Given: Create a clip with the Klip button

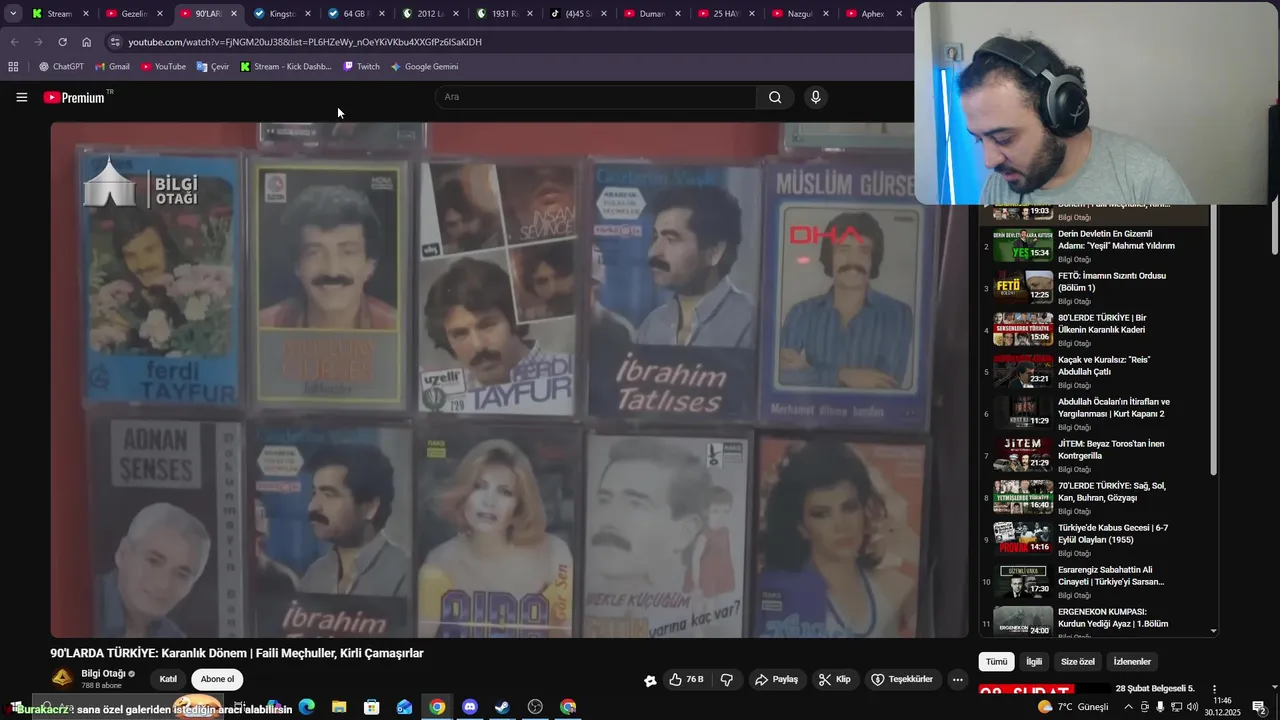Looking at the screenshot, I should click(834, 679).
